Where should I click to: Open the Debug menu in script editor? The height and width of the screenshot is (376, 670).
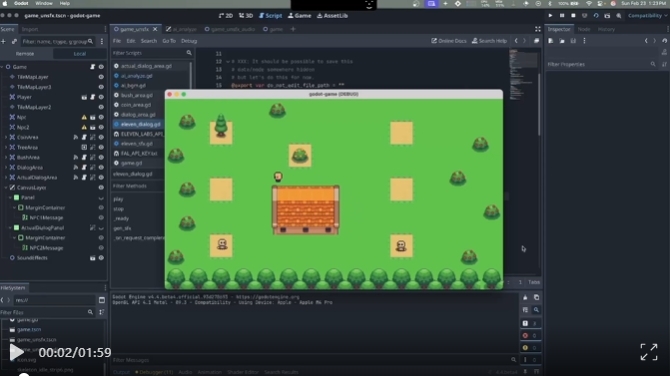point(189,41)
